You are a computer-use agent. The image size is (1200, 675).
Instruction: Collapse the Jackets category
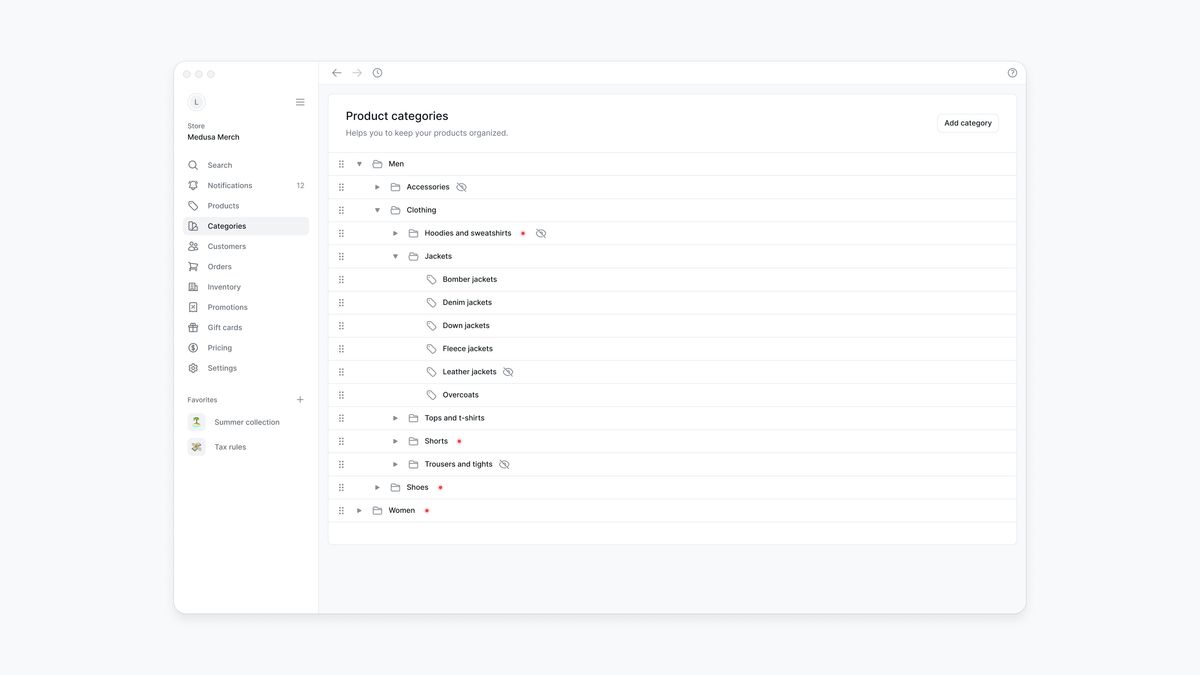tap(395, 257)
